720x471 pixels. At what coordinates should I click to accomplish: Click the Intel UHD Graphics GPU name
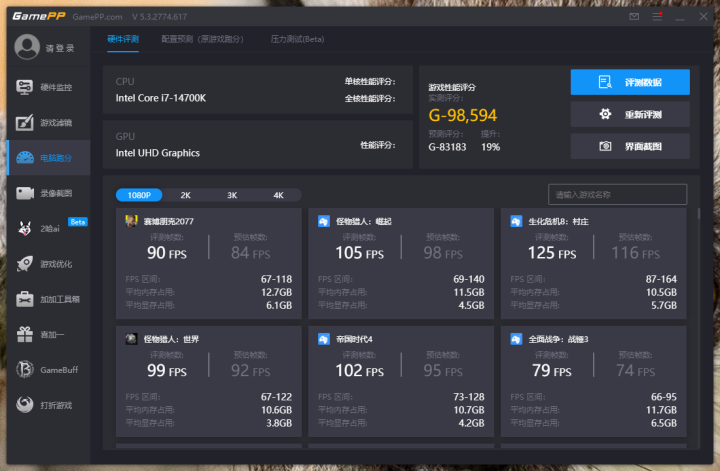pos(158,153)
